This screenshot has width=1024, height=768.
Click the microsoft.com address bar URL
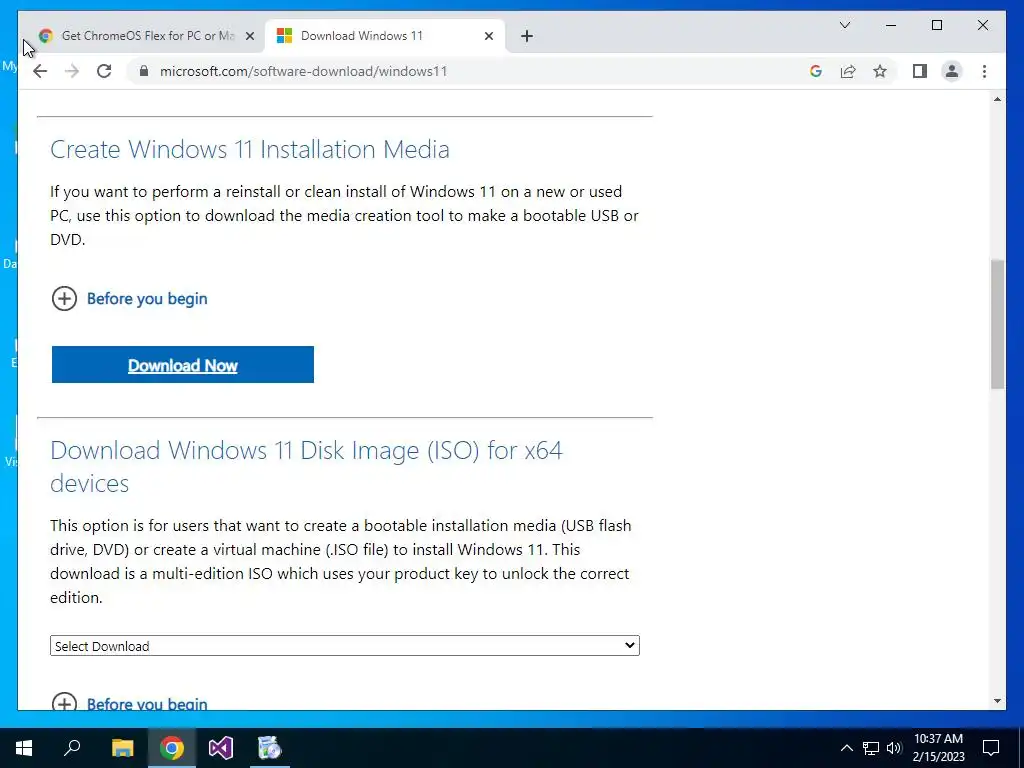(x=303, y=71)
